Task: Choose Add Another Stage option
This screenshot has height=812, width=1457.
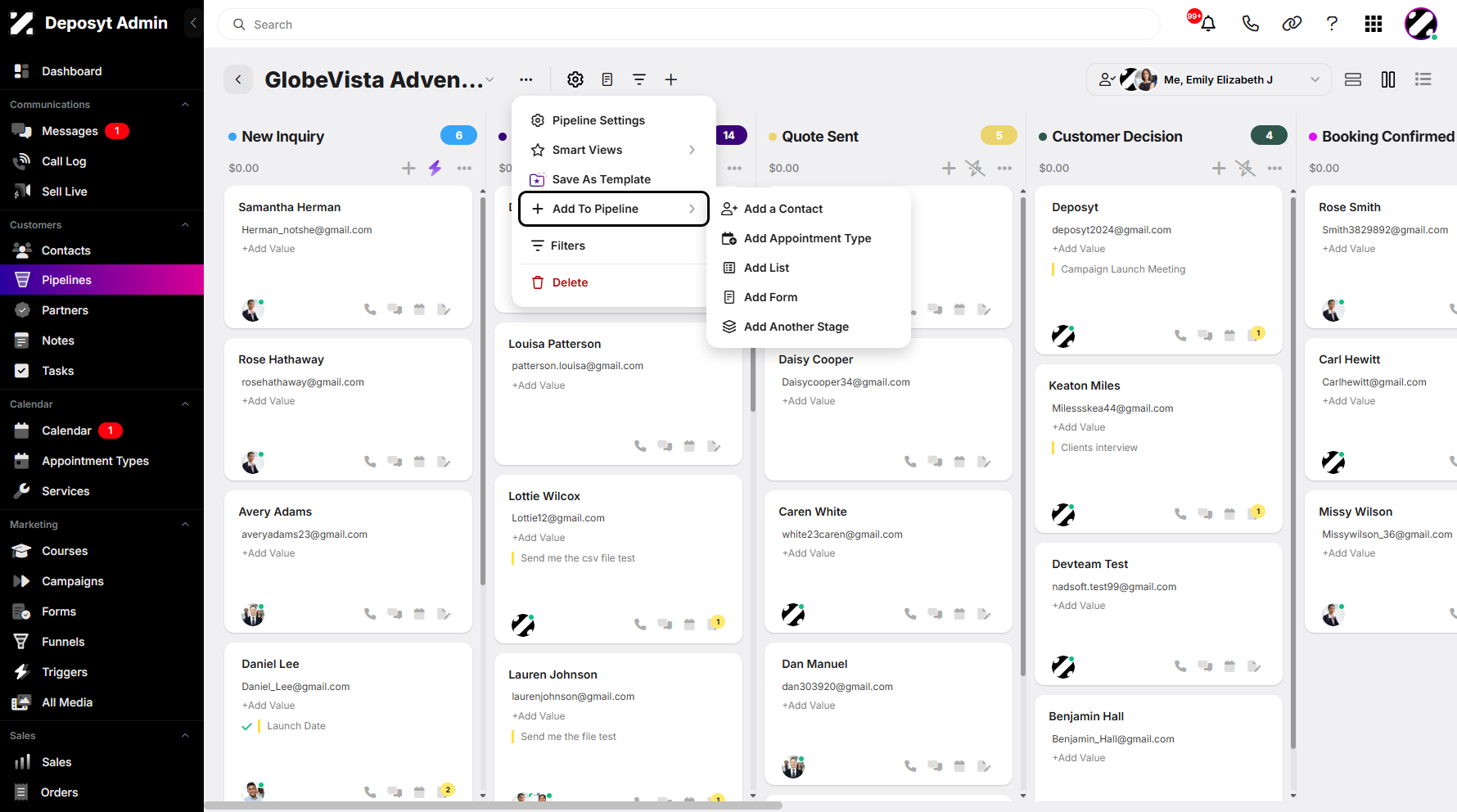Action: (809, 327)
